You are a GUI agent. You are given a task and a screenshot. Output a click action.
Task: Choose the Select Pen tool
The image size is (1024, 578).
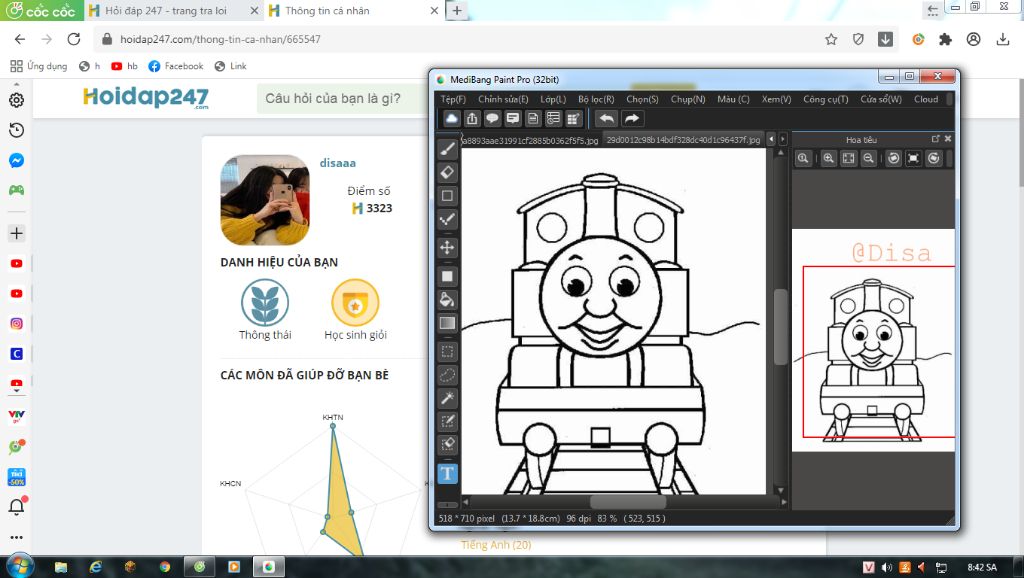pyautogui.click(x=447, y=421)
